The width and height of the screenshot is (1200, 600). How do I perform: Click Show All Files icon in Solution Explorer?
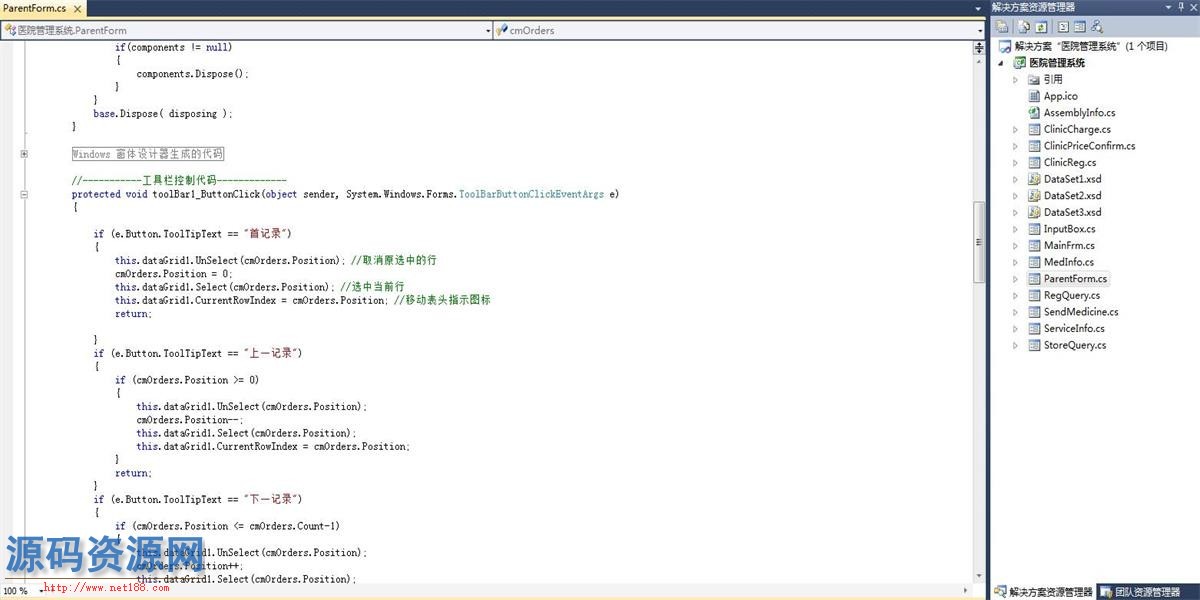coord(1024,27)
